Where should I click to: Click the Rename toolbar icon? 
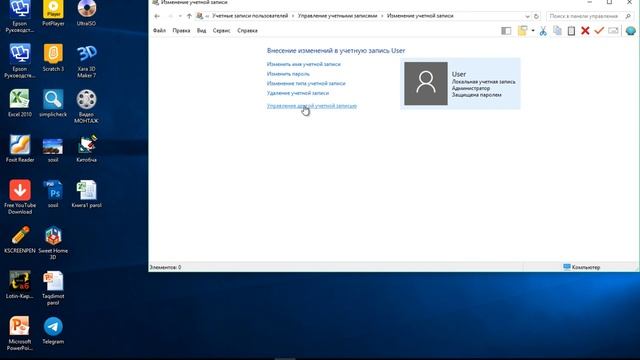point(613,31)
